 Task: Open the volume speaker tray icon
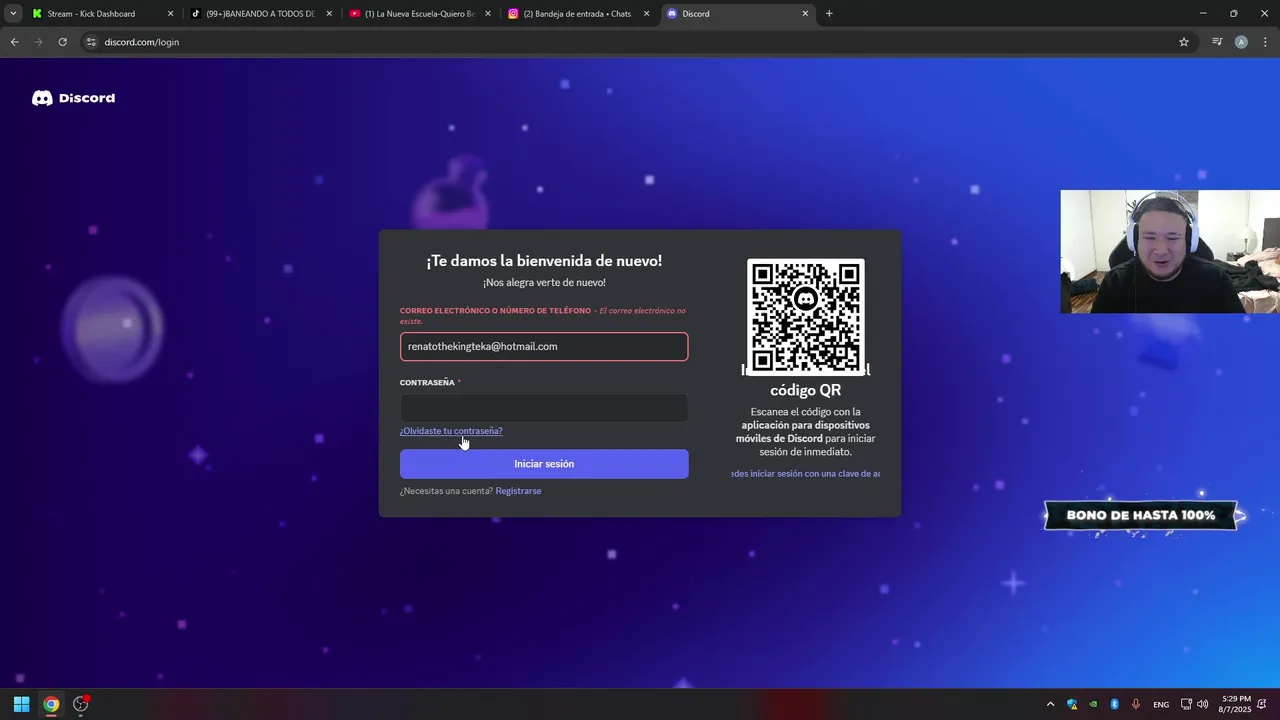click(1202, 704)
